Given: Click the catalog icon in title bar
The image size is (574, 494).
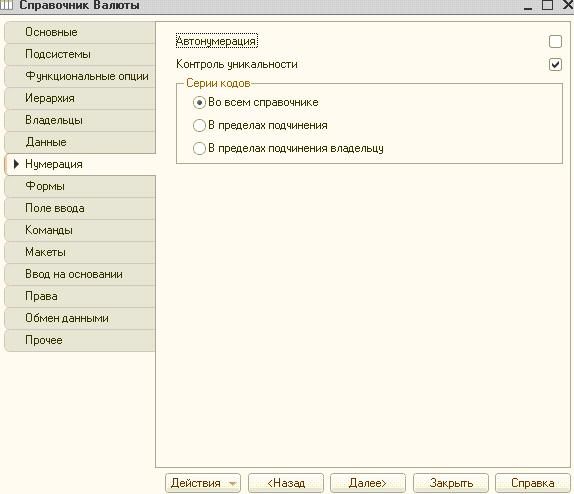Looking at the screenshot, I should tap(6, 5).
